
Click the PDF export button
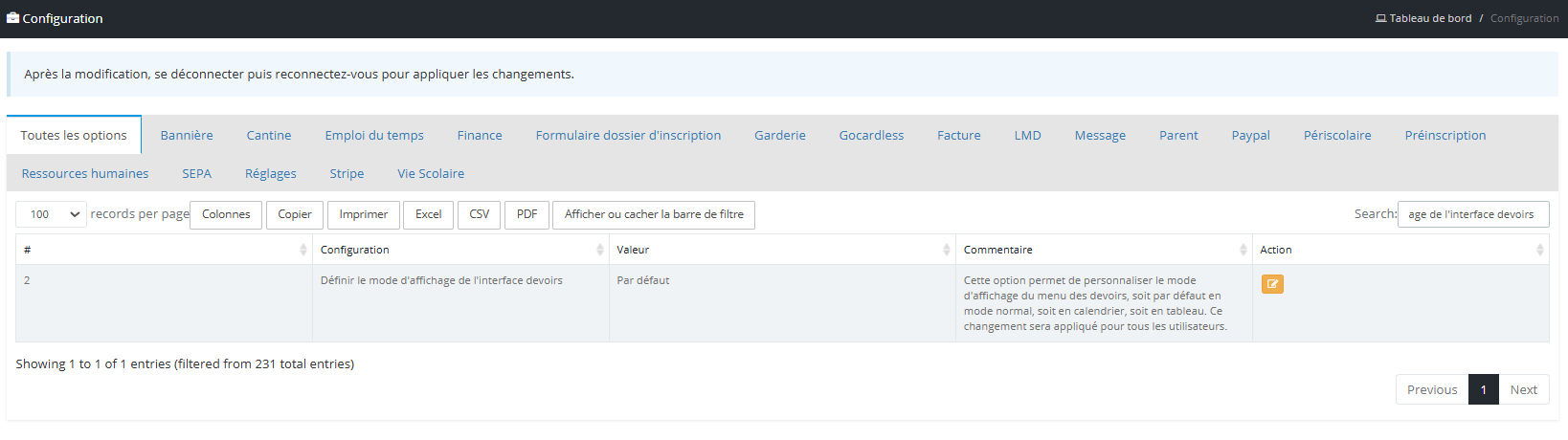[x=526, y=214]
